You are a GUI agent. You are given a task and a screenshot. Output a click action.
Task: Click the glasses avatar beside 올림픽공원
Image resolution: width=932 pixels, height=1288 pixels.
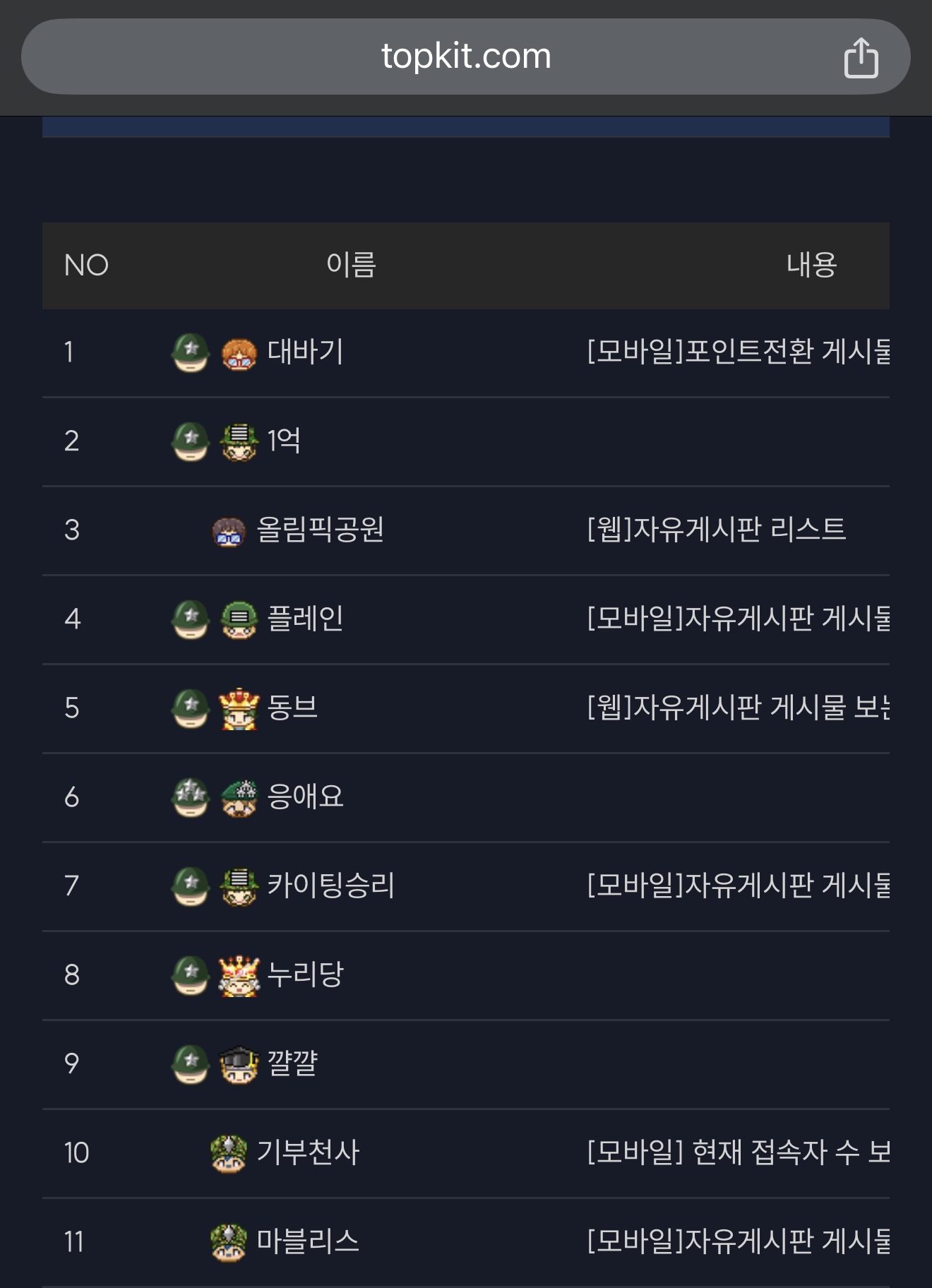(229, 531)
